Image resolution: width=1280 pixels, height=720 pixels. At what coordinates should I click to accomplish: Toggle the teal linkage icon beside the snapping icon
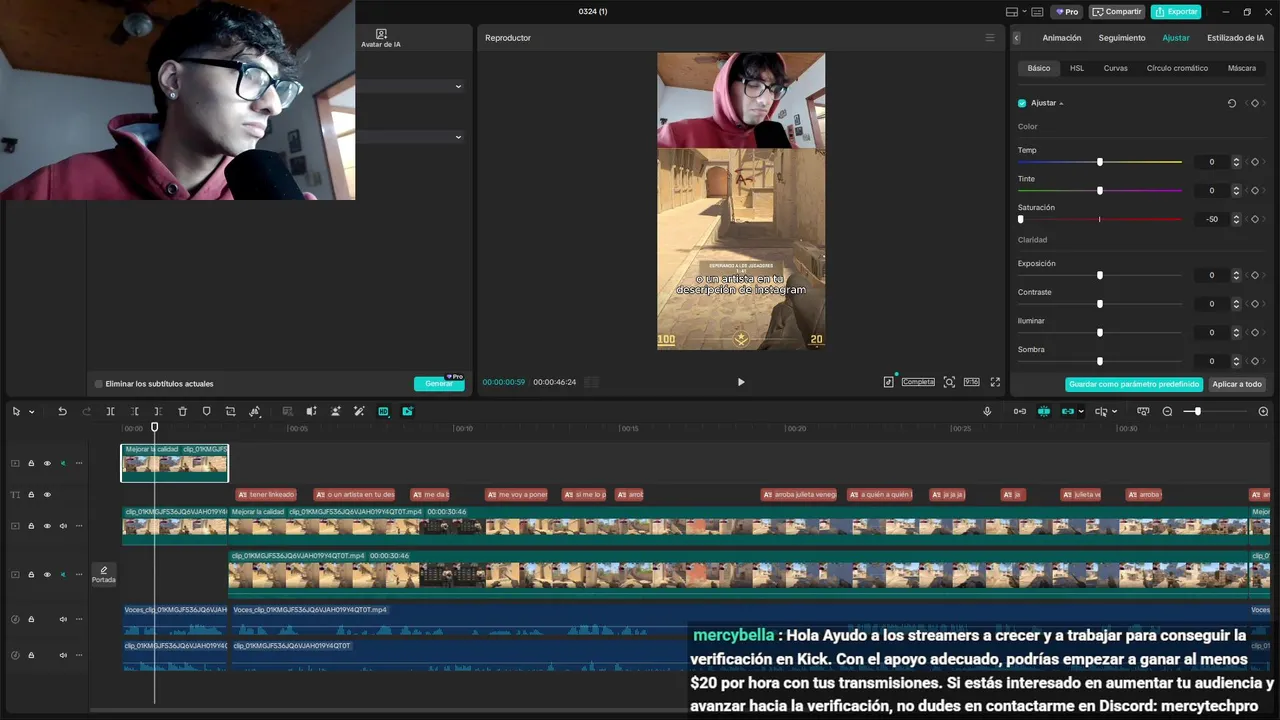coord(1067,411)
